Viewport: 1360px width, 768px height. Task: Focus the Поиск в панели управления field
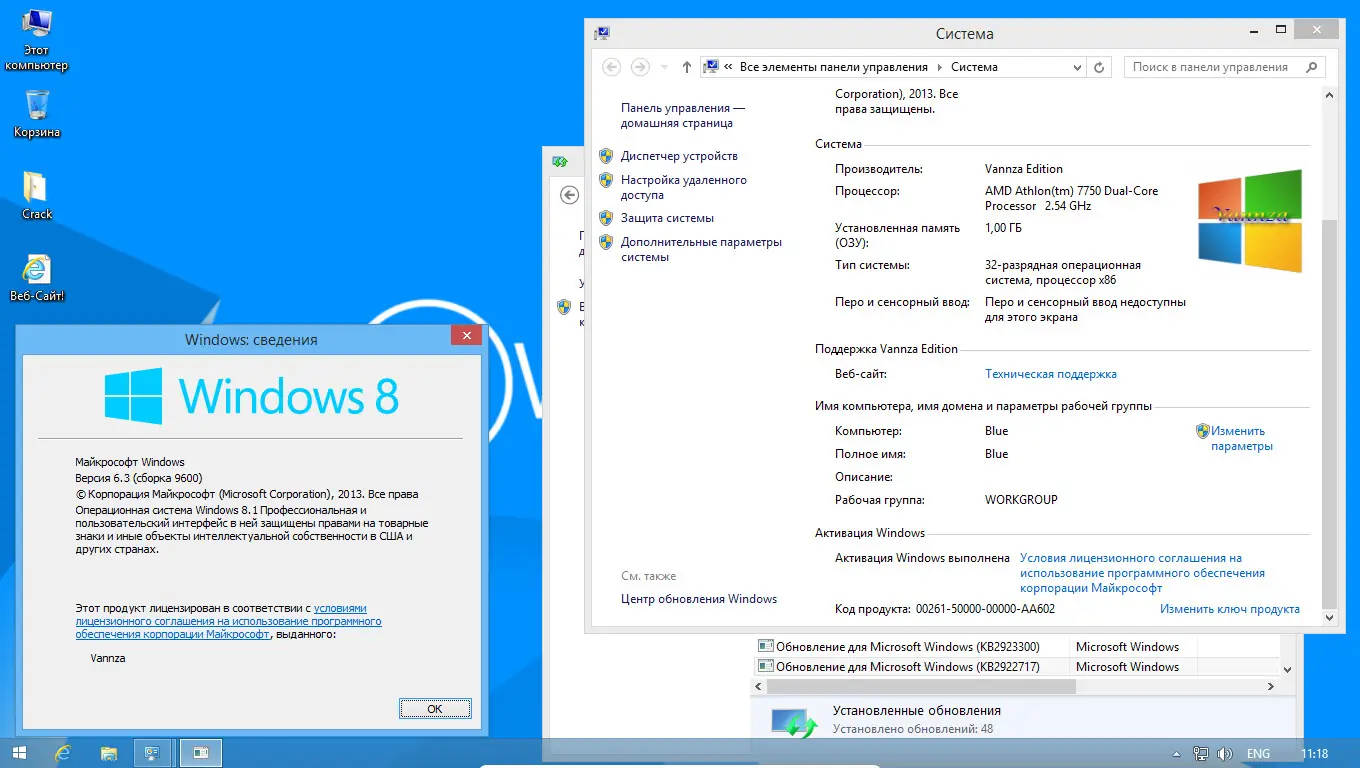coord(1212,67)
